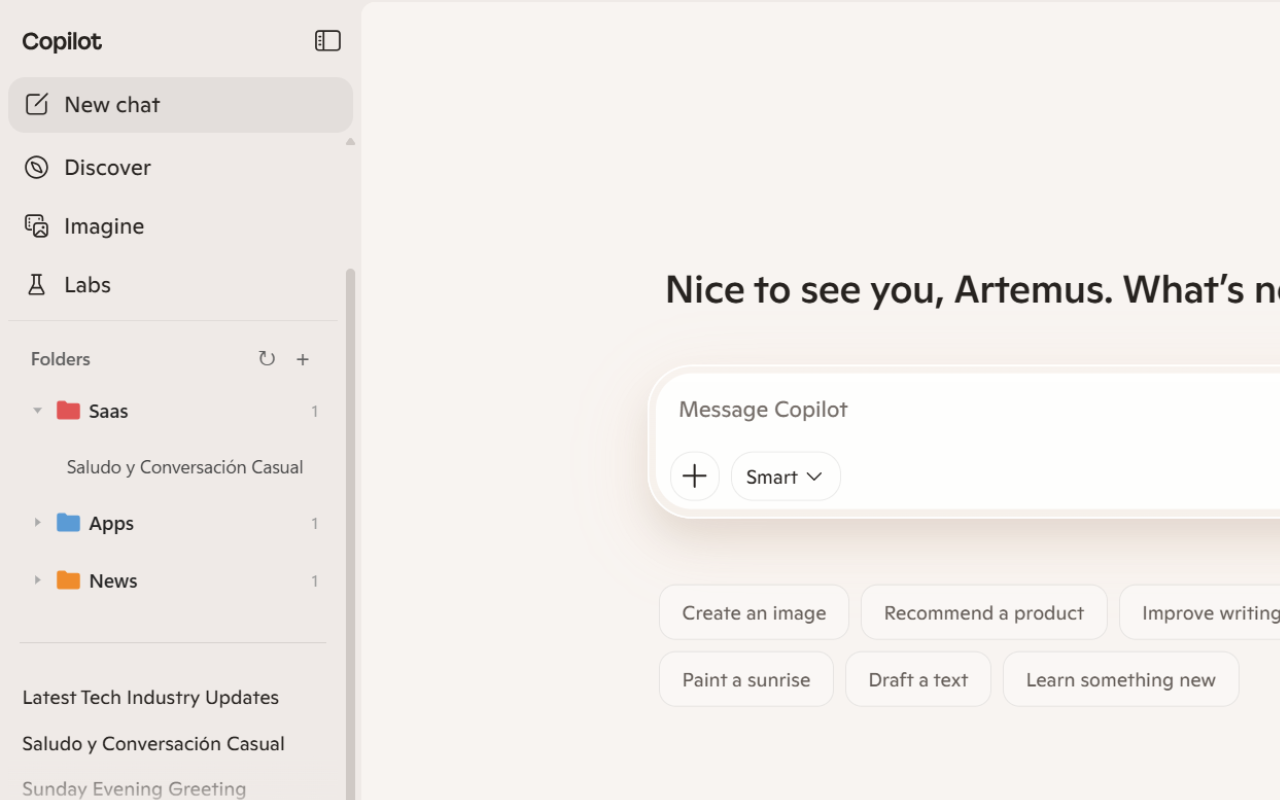1280x800 pixels.
Task: Click the Draft a text suggestion
Action: click(x=918, y=679)
